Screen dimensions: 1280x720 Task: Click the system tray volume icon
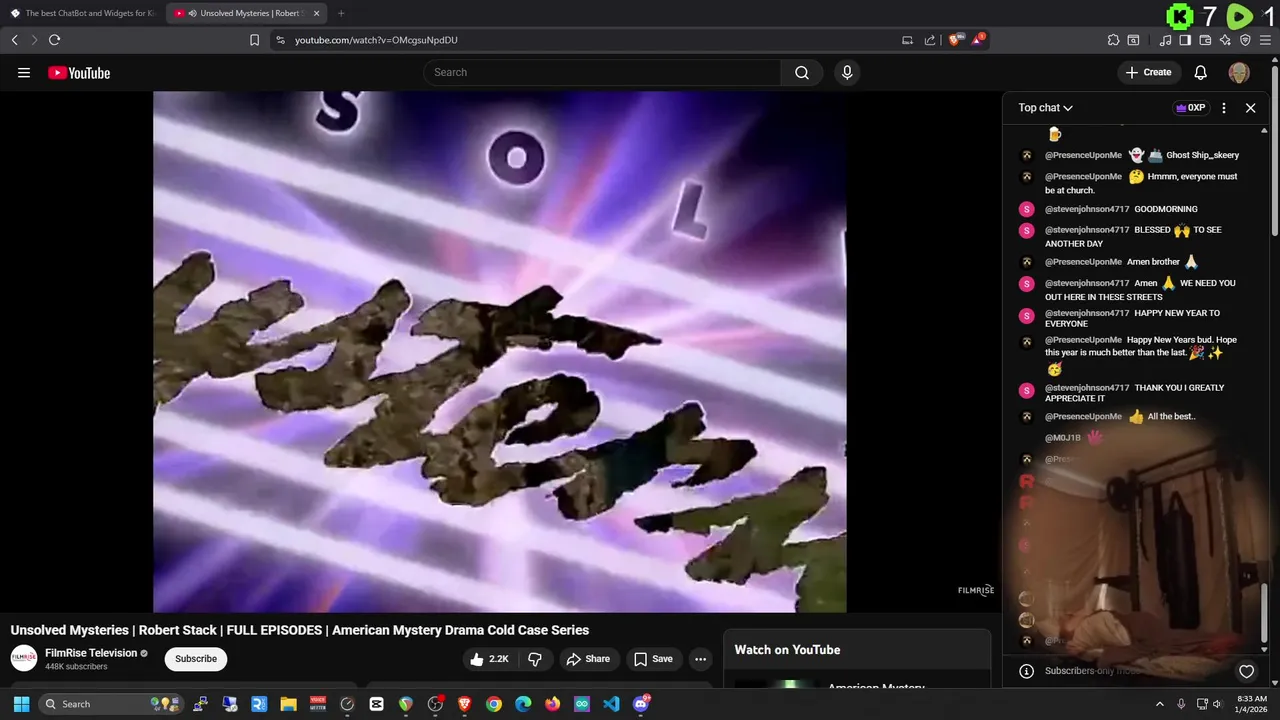pyautogui.click(x=1217, y=704)
